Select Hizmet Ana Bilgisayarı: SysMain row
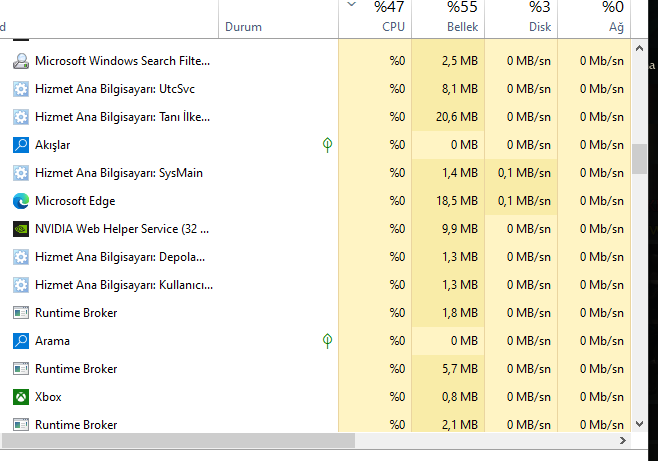The height and width of the screenshot is (461, 658). [316, 173]
